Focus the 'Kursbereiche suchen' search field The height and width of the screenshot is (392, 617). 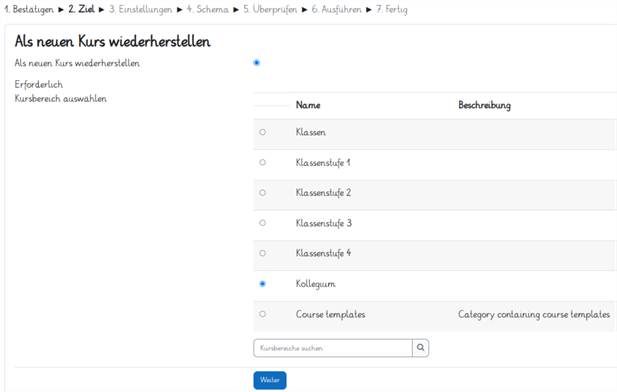click(333, 348)
